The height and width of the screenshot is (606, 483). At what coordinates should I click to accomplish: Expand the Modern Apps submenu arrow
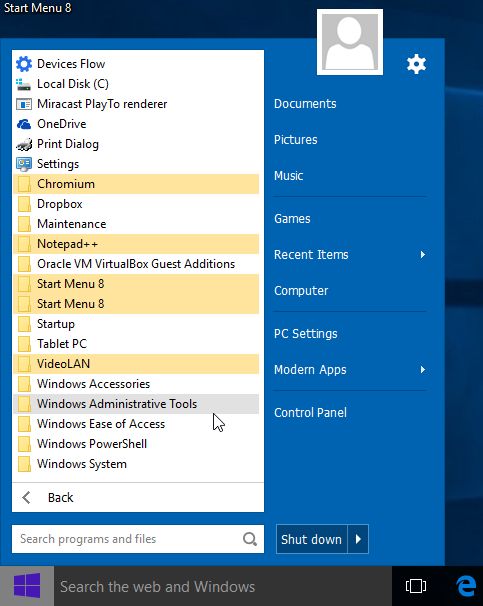pos(423,370)
